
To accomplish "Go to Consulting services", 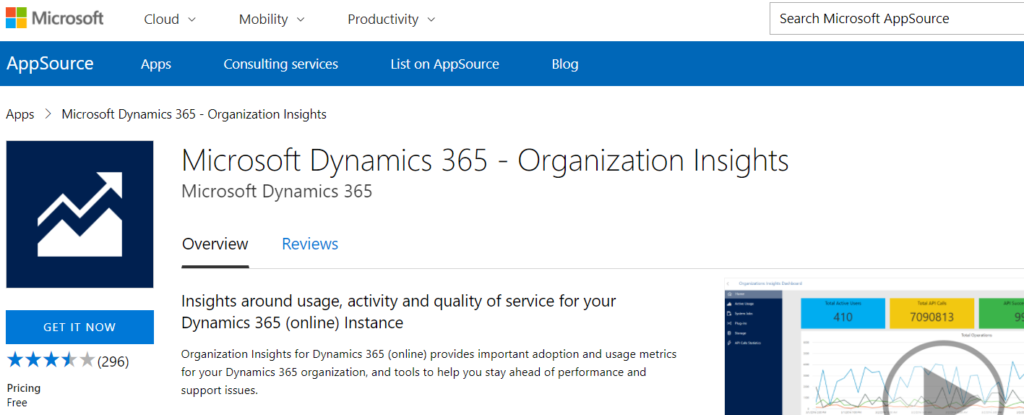I will 281,64.
